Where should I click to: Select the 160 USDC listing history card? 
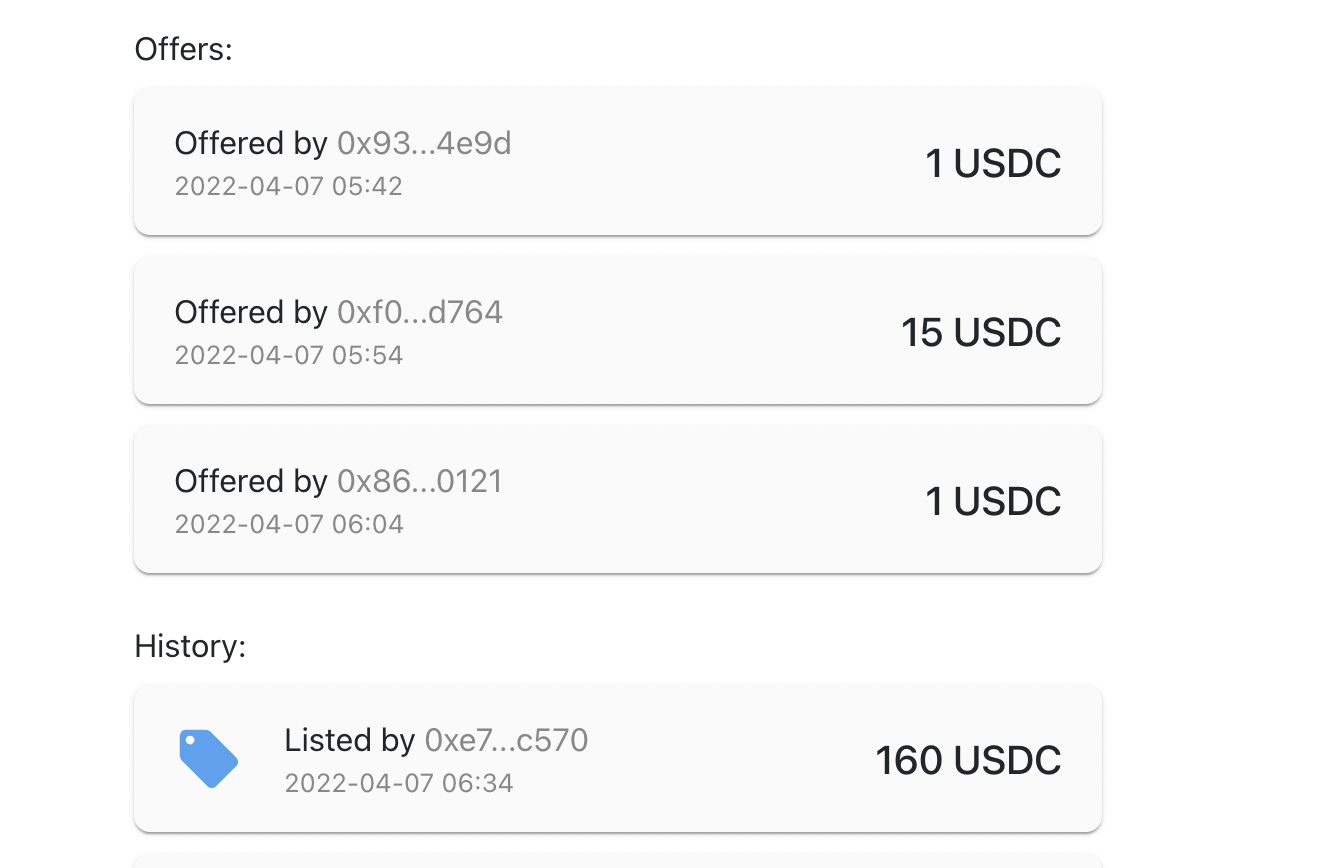(x=617, y=759)
